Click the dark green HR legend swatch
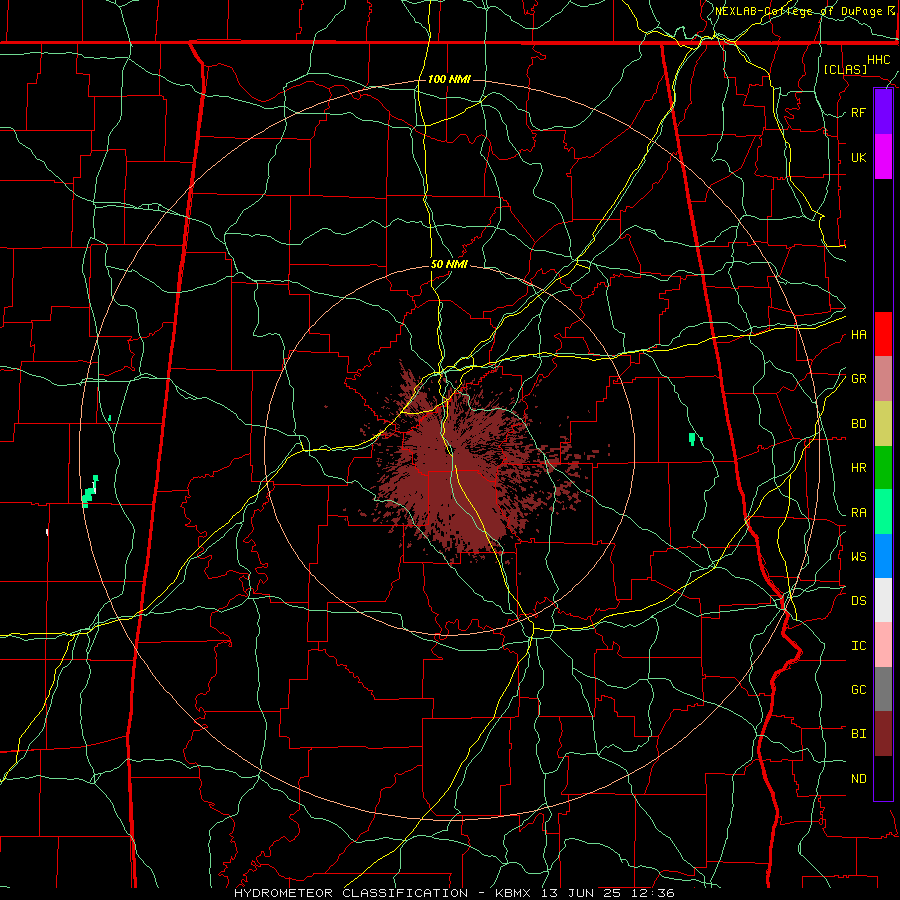This screenshot has width=900, height=900. point(883,467)
